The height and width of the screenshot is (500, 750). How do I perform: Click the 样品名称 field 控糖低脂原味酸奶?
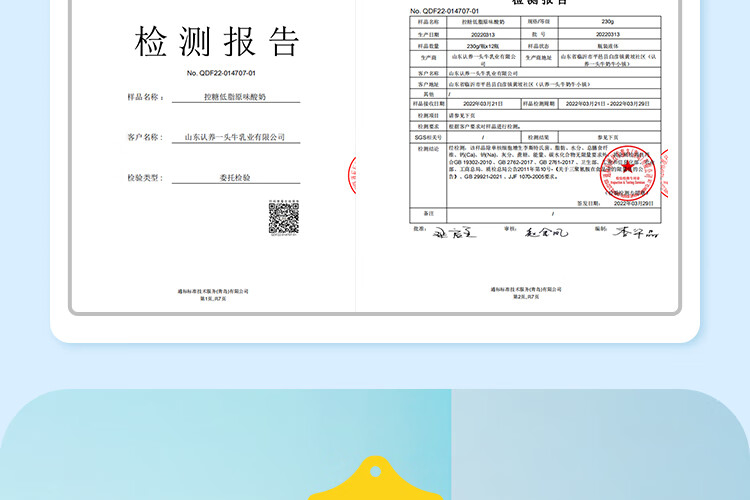[236, 97]
